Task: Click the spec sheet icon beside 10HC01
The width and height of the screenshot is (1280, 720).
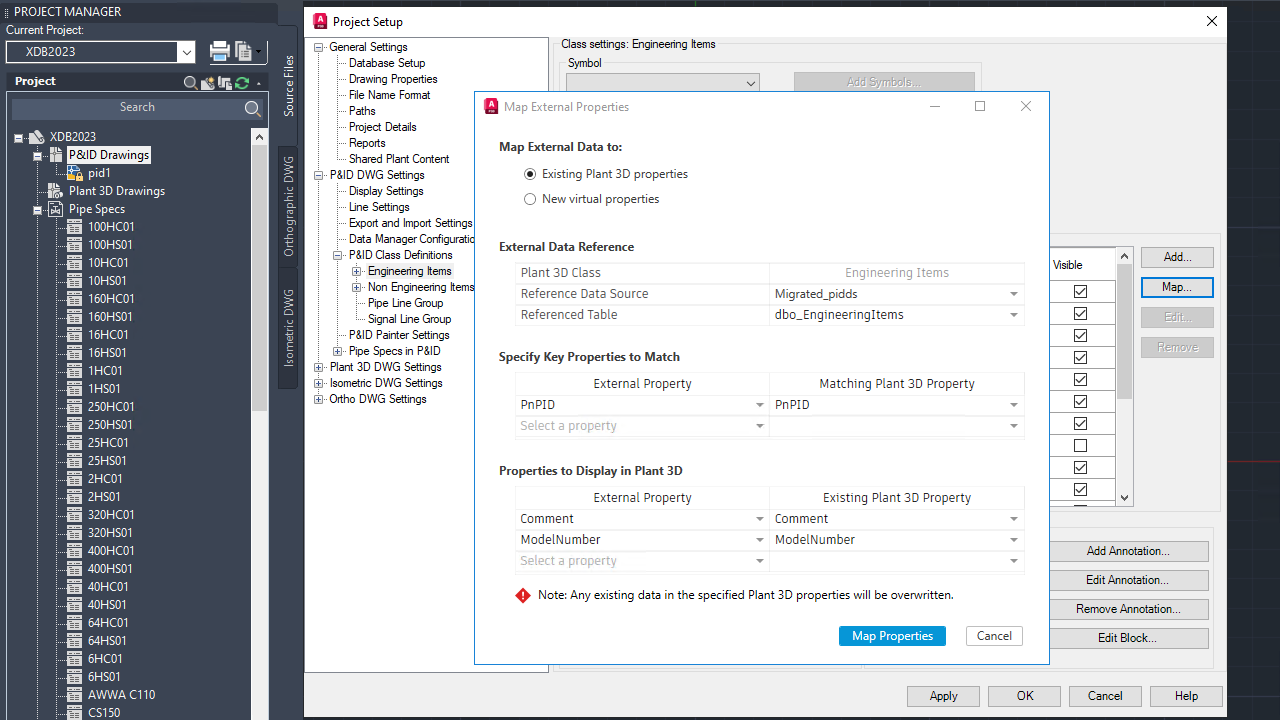Action: (75, 263)
